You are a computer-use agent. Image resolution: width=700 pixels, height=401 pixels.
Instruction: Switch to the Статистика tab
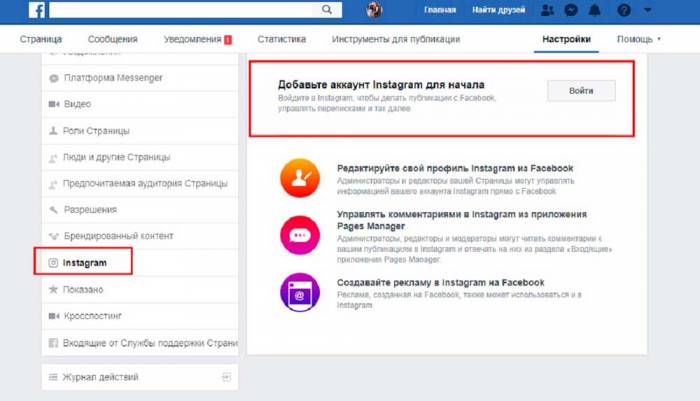pyautogui.click(x=281, y=40)
